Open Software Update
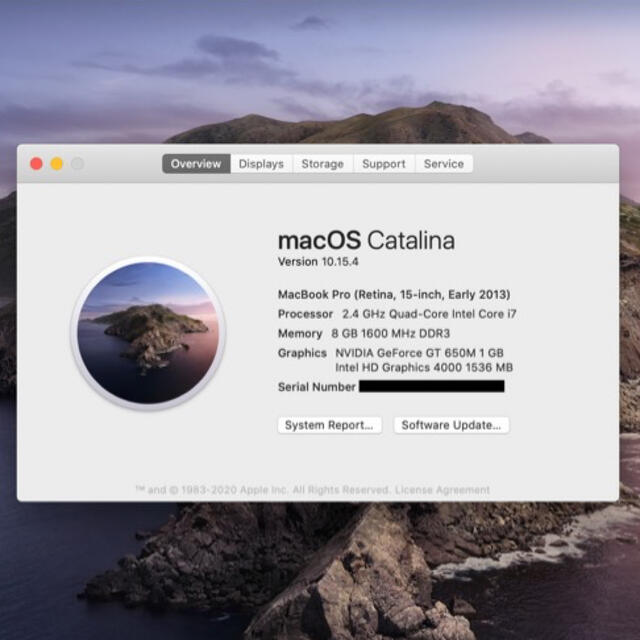This screenshot has width=640, height=640. [451, 425]
